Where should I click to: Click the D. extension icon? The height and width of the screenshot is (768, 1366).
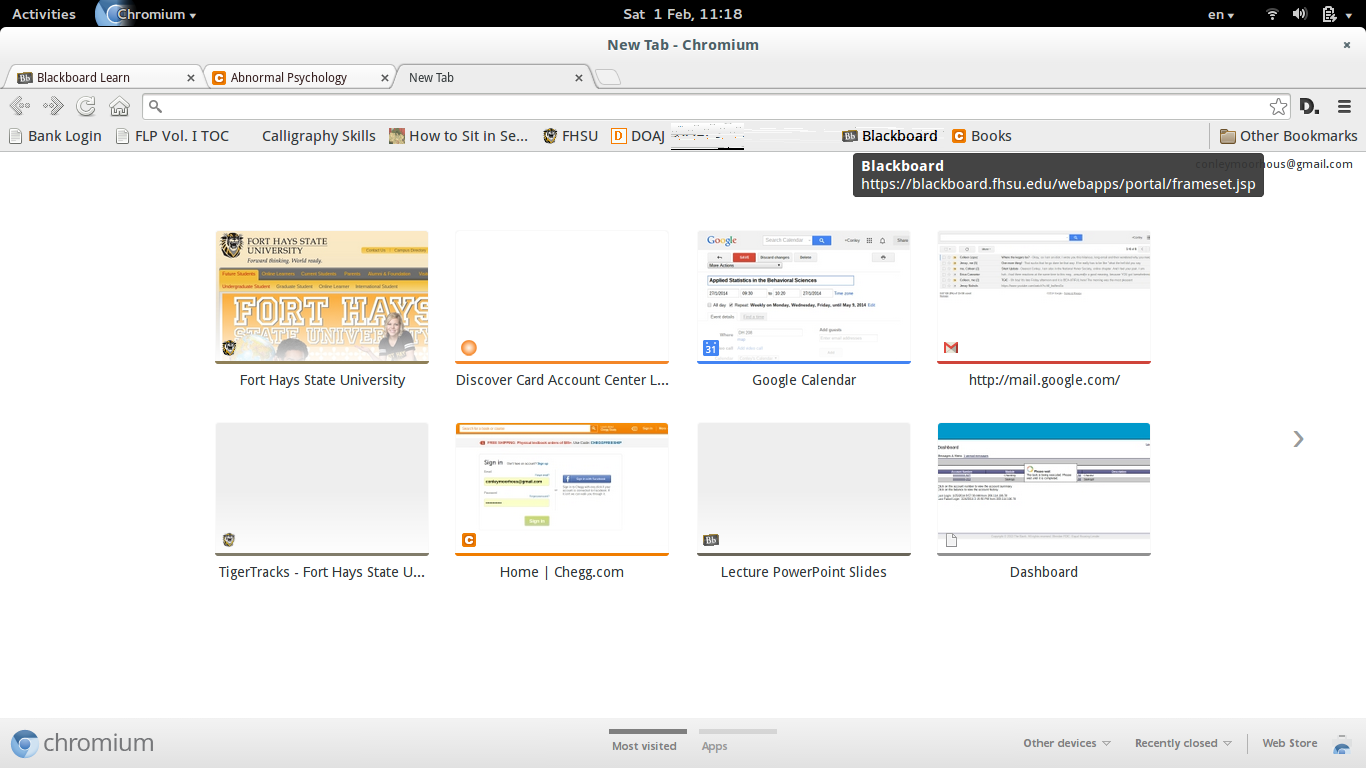pyautogui.click(x=1309, y=106)
